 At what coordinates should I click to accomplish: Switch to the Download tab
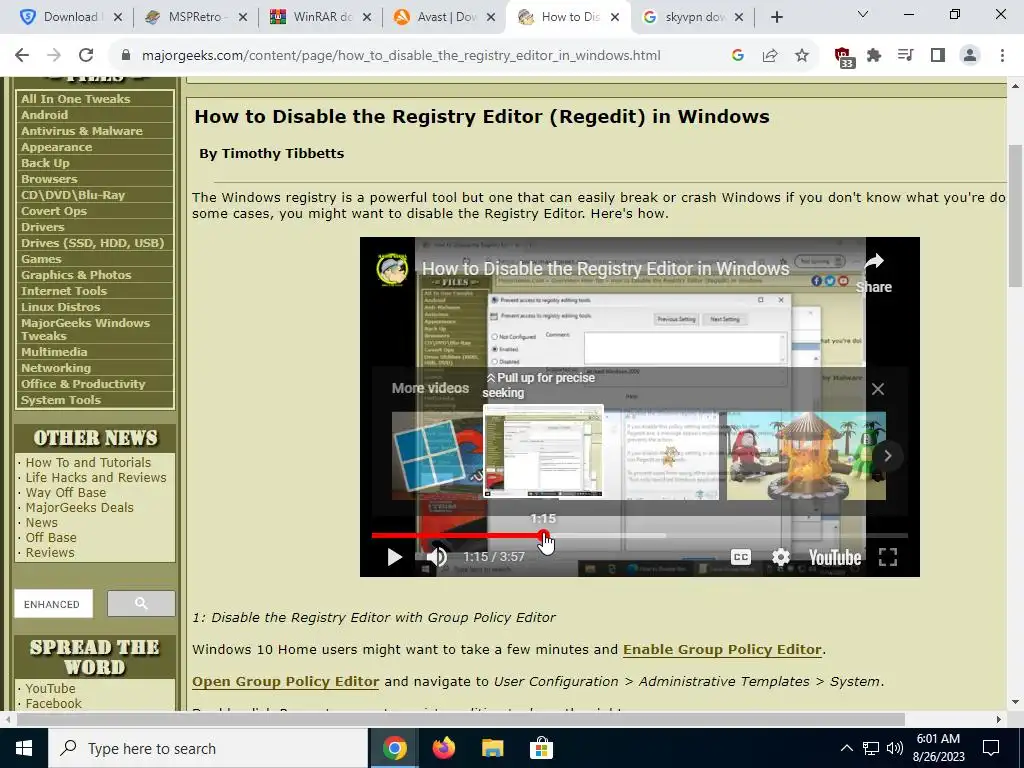(x=72, y=17)
